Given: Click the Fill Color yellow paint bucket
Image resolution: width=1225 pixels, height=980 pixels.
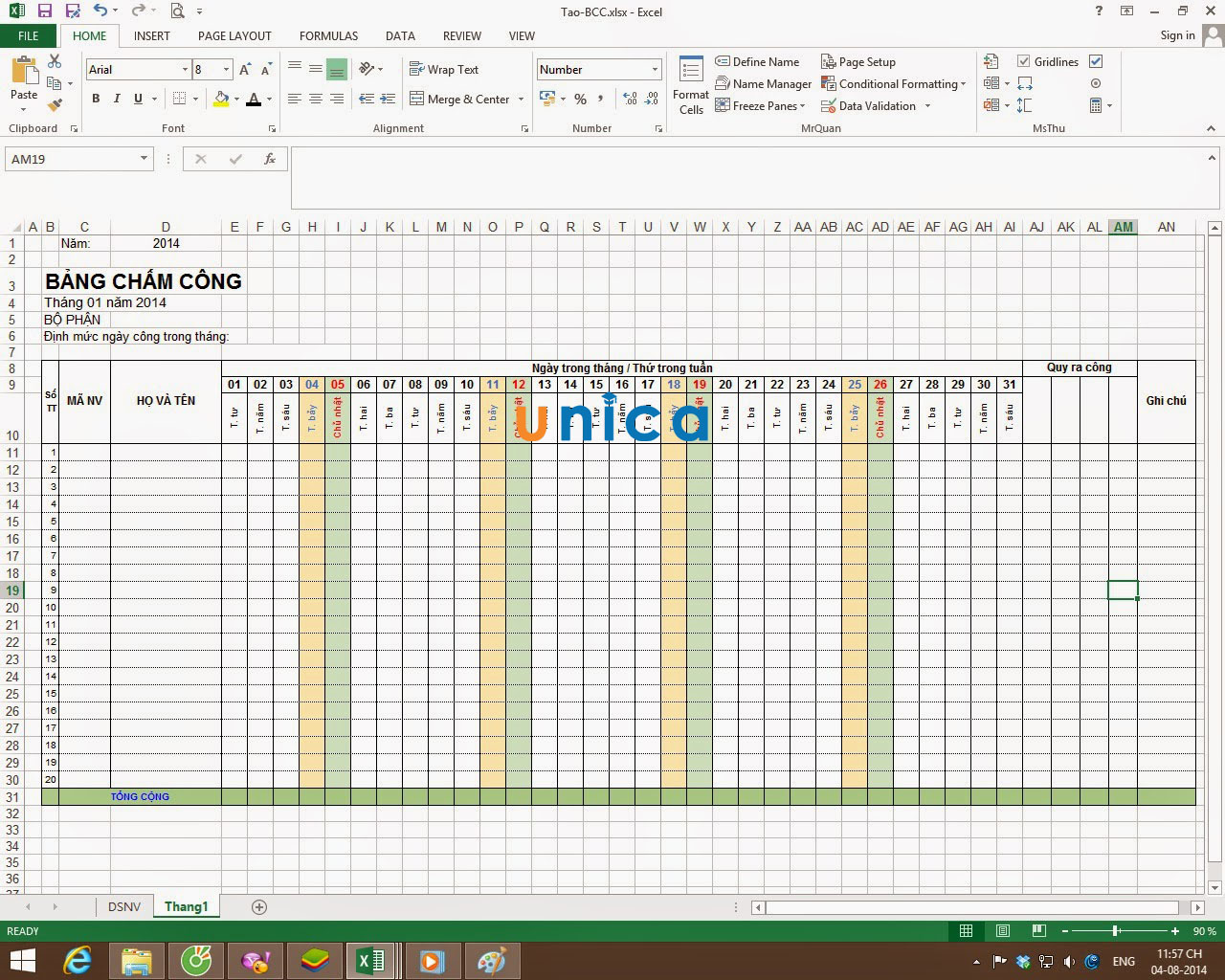Looking at the screenshot, I should (221, 99).
